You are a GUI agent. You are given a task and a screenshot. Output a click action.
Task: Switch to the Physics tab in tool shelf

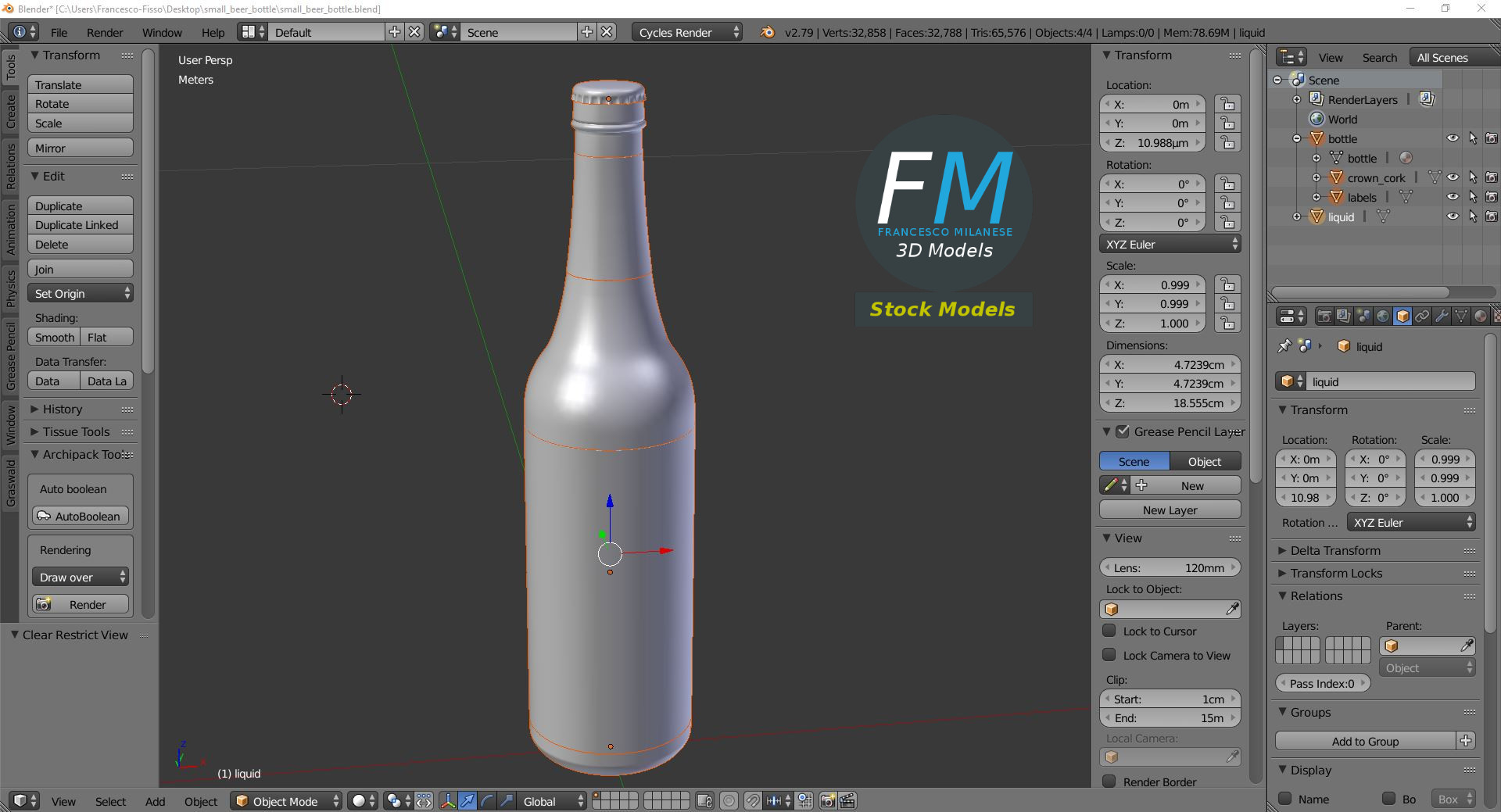pos(11,288)
